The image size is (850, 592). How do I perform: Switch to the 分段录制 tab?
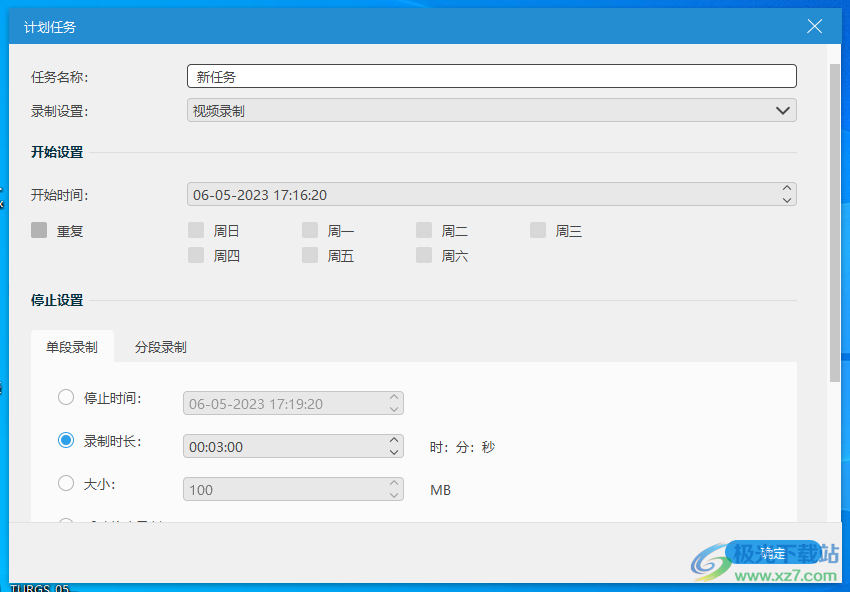(160, 347)
